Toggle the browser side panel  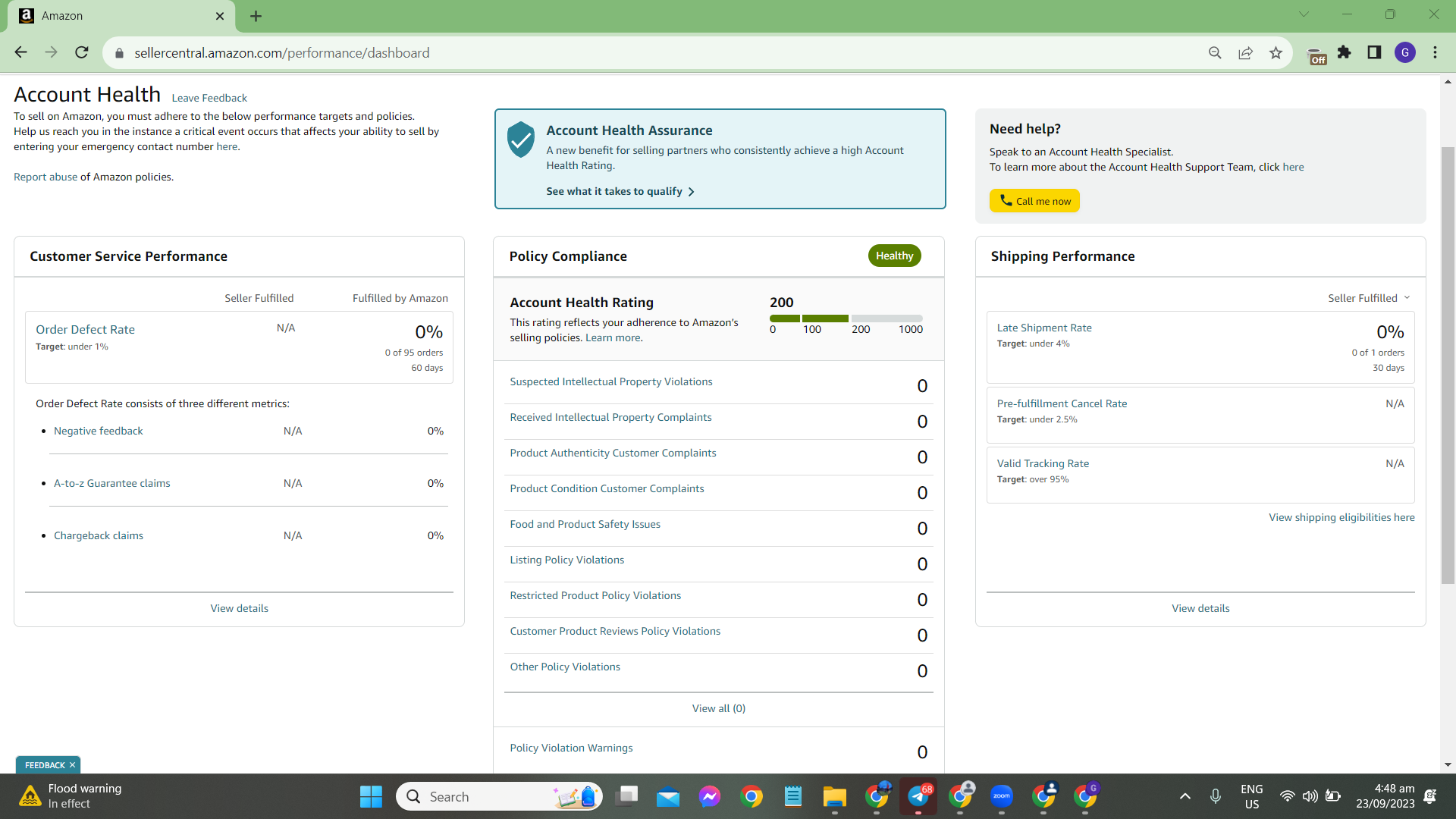[x=1374, y=52]
